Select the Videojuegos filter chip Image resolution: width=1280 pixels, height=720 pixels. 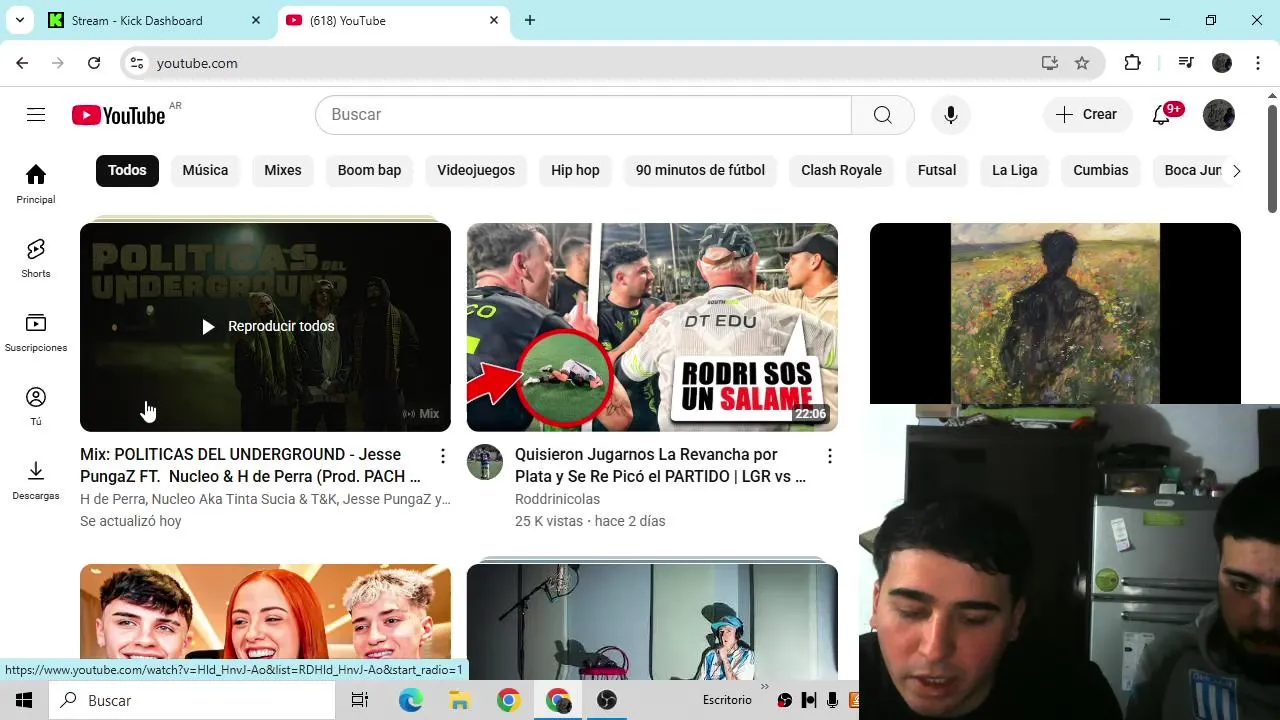point(476,170)
